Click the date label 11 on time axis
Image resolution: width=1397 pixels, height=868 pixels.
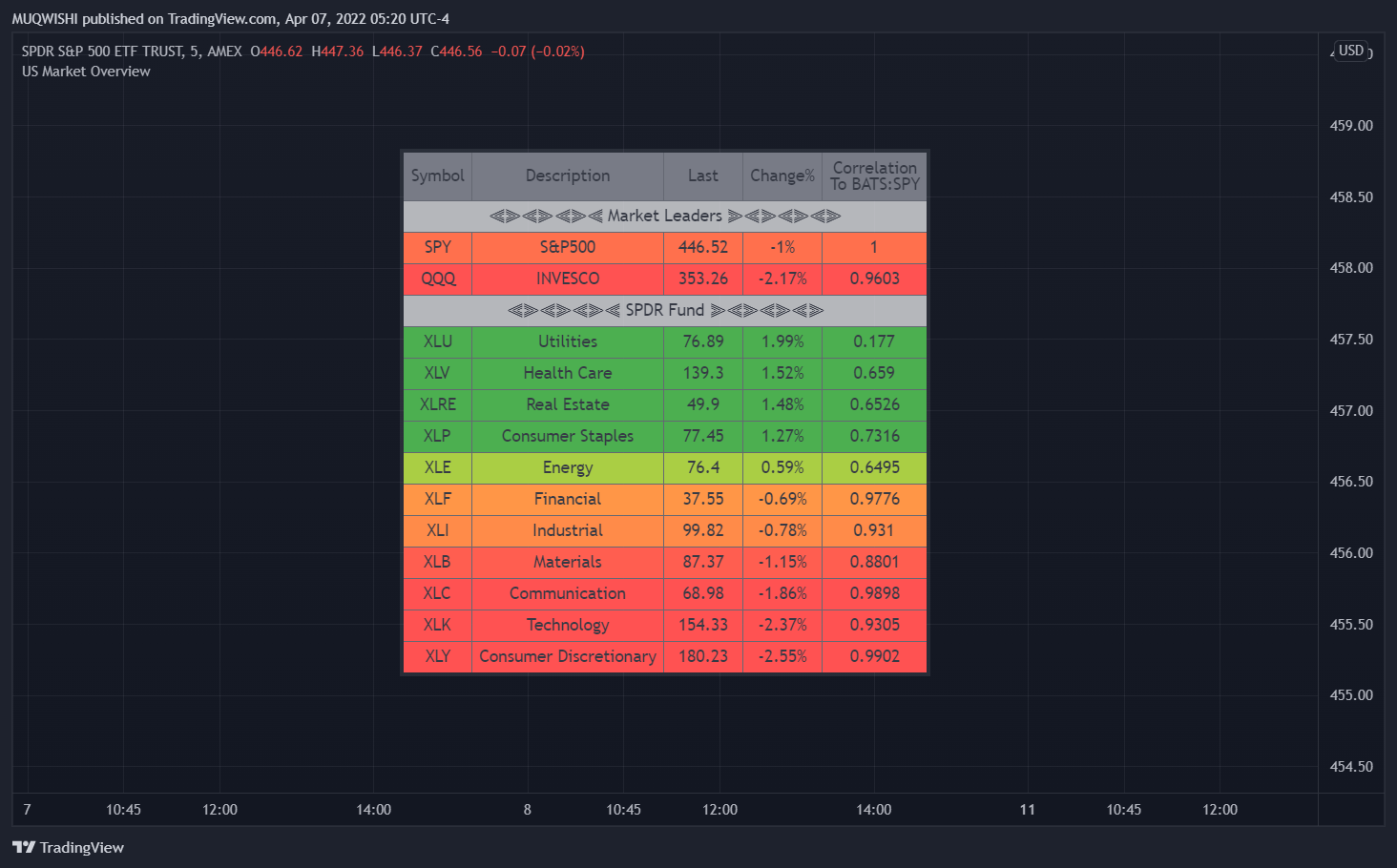[1027, 810]
